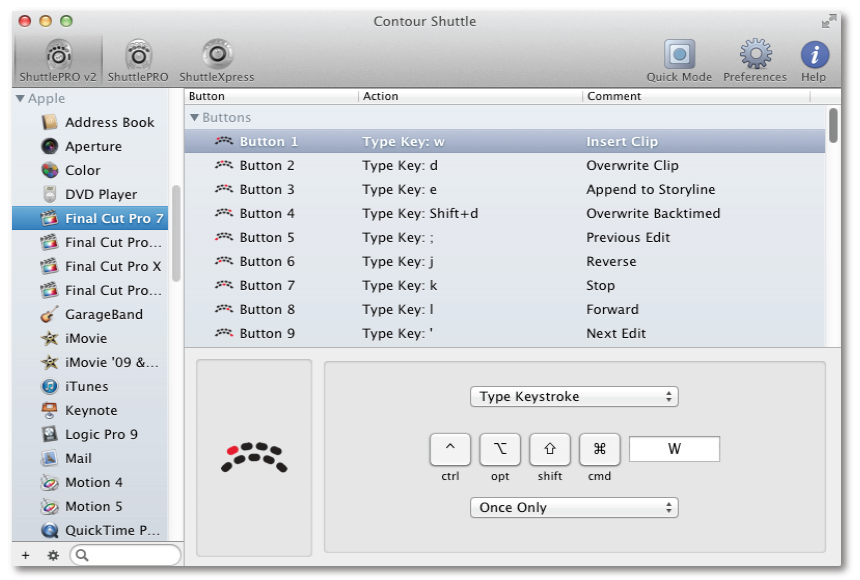Choose DVD Player in the app list

click(x=90, y=194)
